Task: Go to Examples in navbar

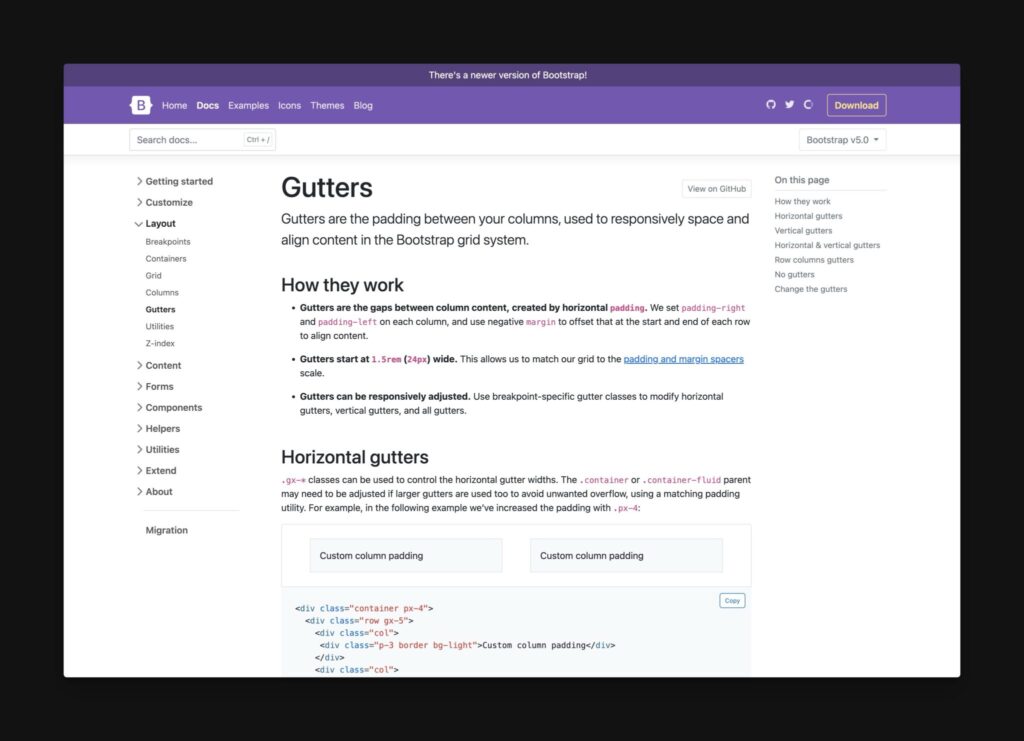Action: pyautogui.click(x=248, y=105)
